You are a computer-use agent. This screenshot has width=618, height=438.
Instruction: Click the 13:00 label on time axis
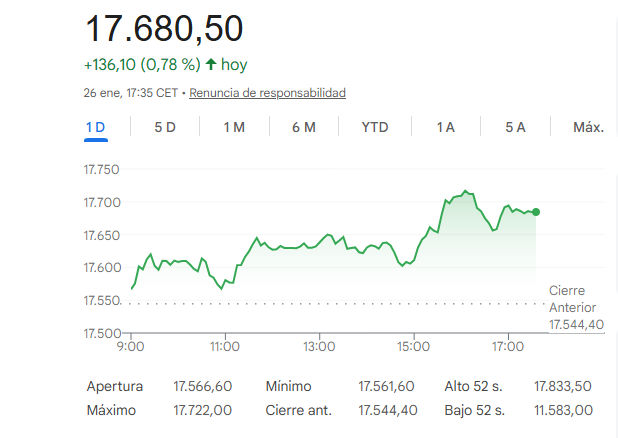[x=319, y=347]
